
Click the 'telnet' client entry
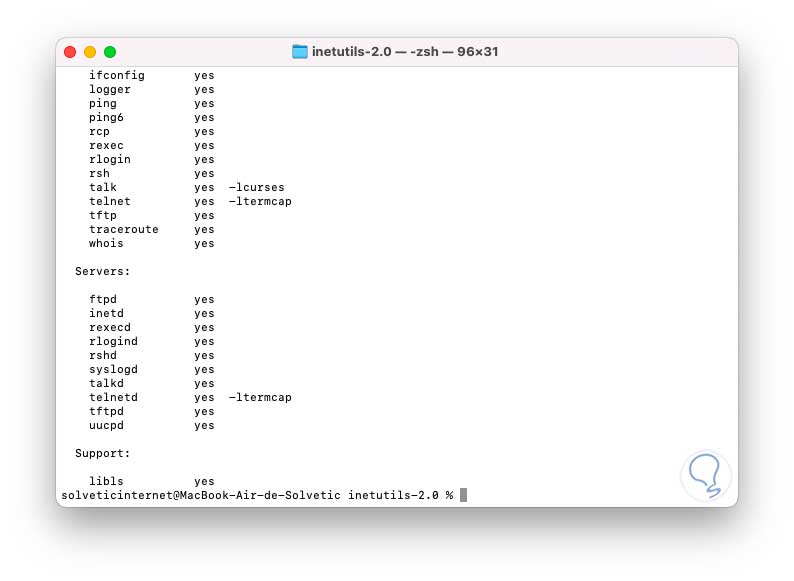[110, 202]
